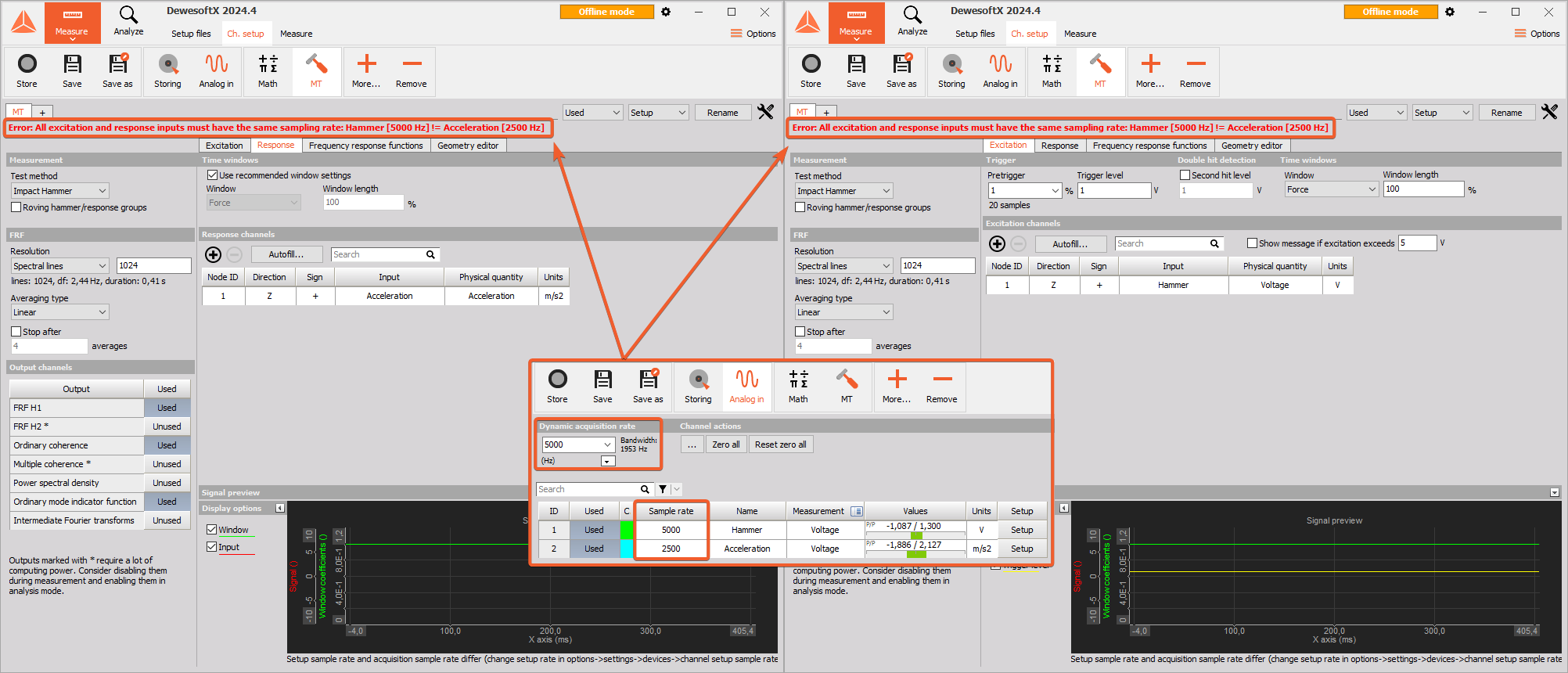Open Math module in right window
This screenshot has height=673, width=1568.
1052,71
